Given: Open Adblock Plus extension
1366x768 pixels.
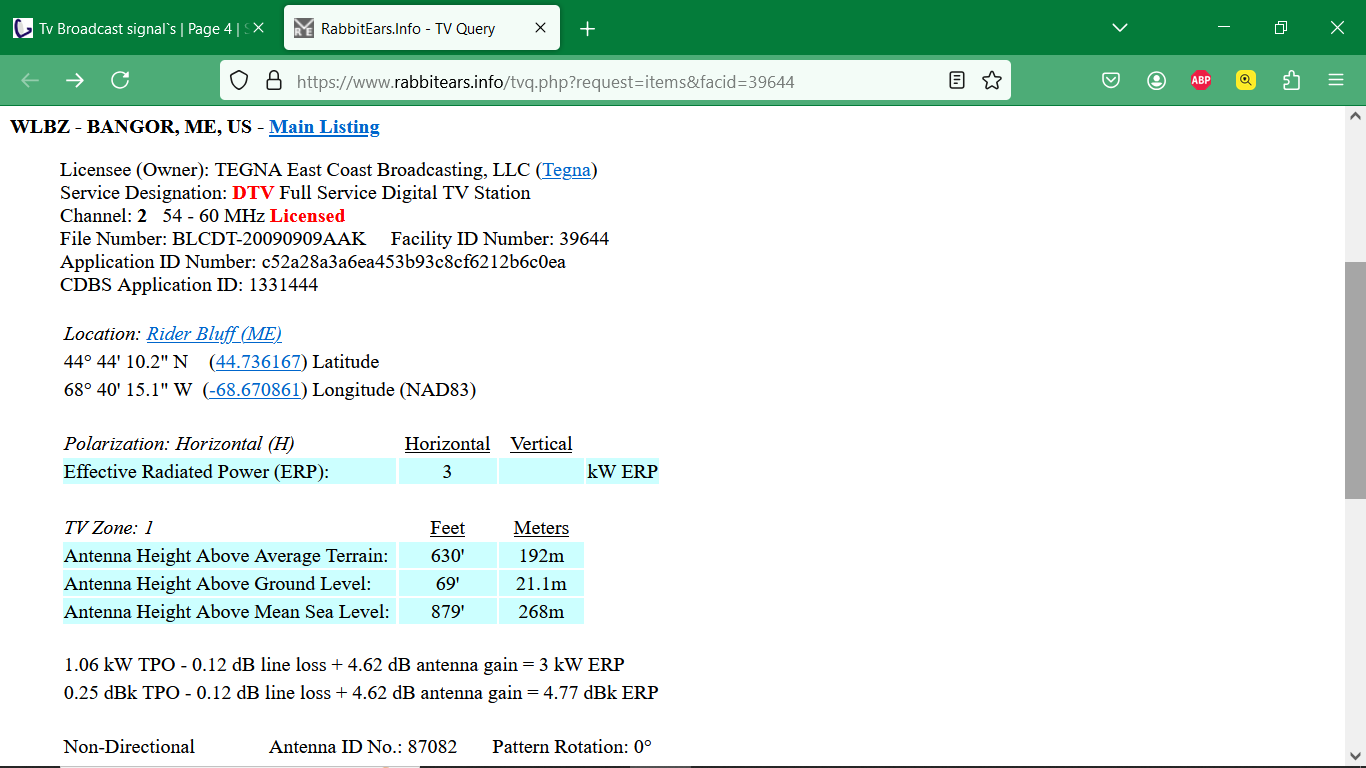Looking at the screenshot, I should coord(1201,81).
